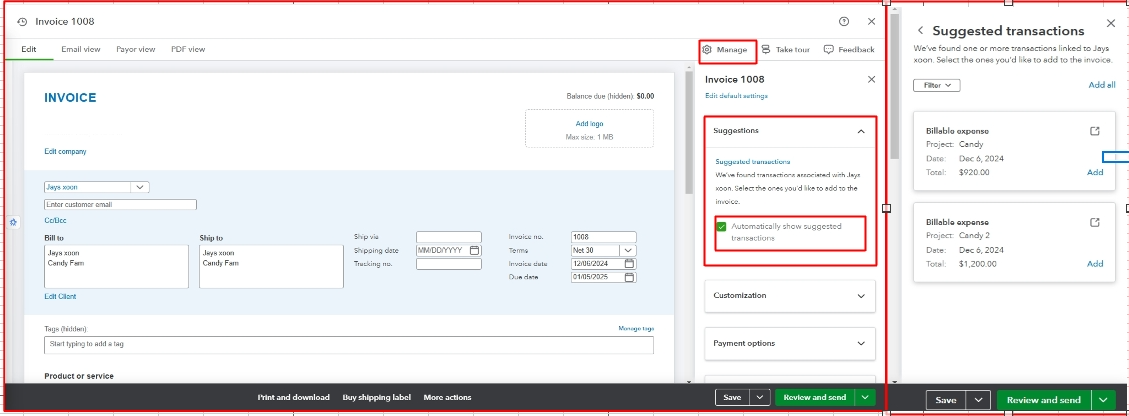Screen dimensions: 1129x416
Task: Open Review and send dropdown in right panel
Action: [1103, 400]
